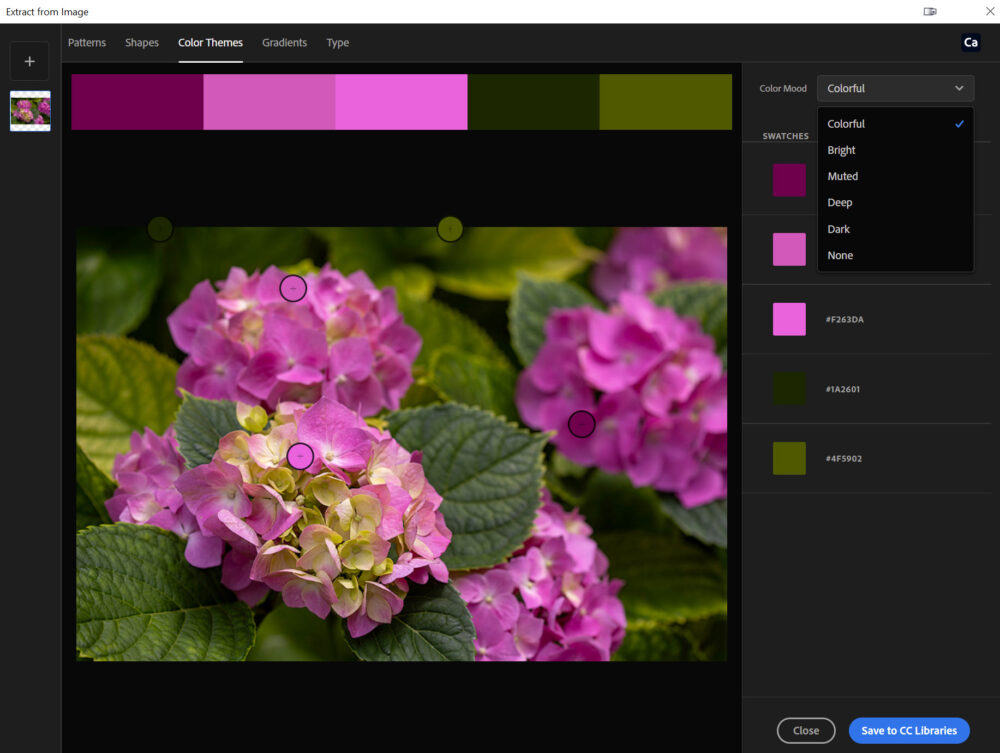1000x753 pixels.
Task: Select the dark green color picker handle on image
Action: (x=160, y=228)
